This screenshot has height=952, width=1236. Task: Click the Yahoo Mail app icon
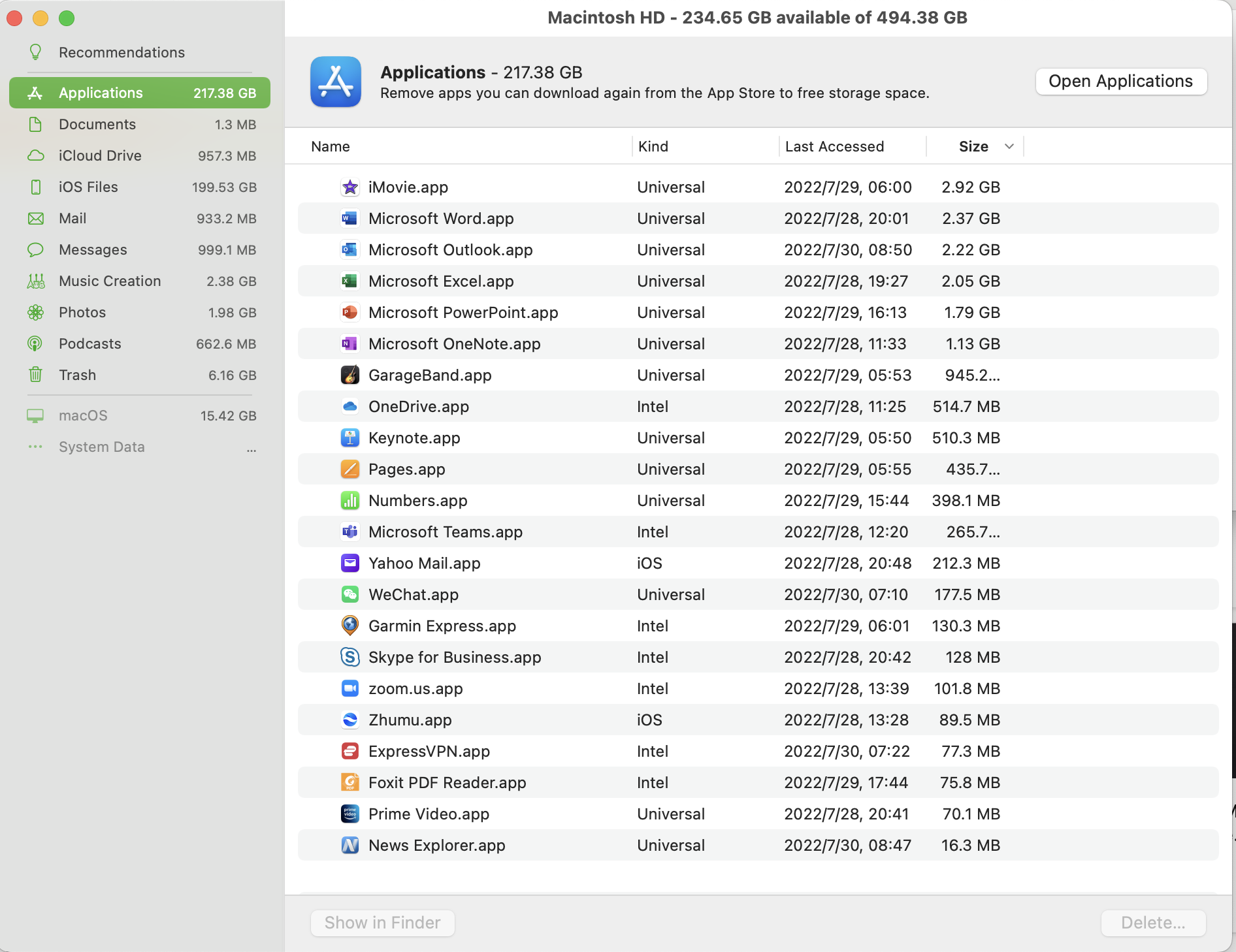(x=350, y=563)
